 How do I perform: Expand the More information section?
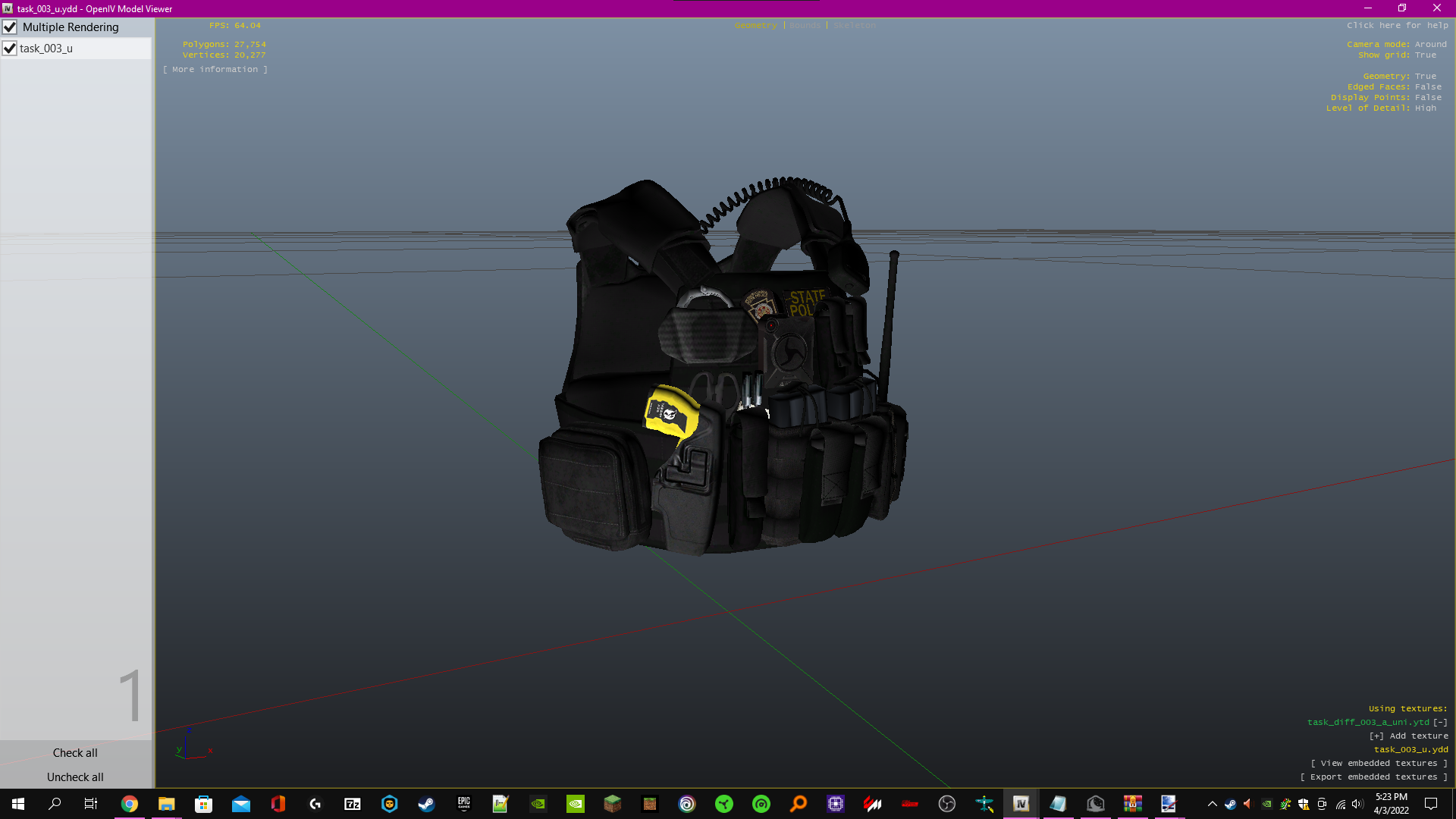(x=215, y=70)
